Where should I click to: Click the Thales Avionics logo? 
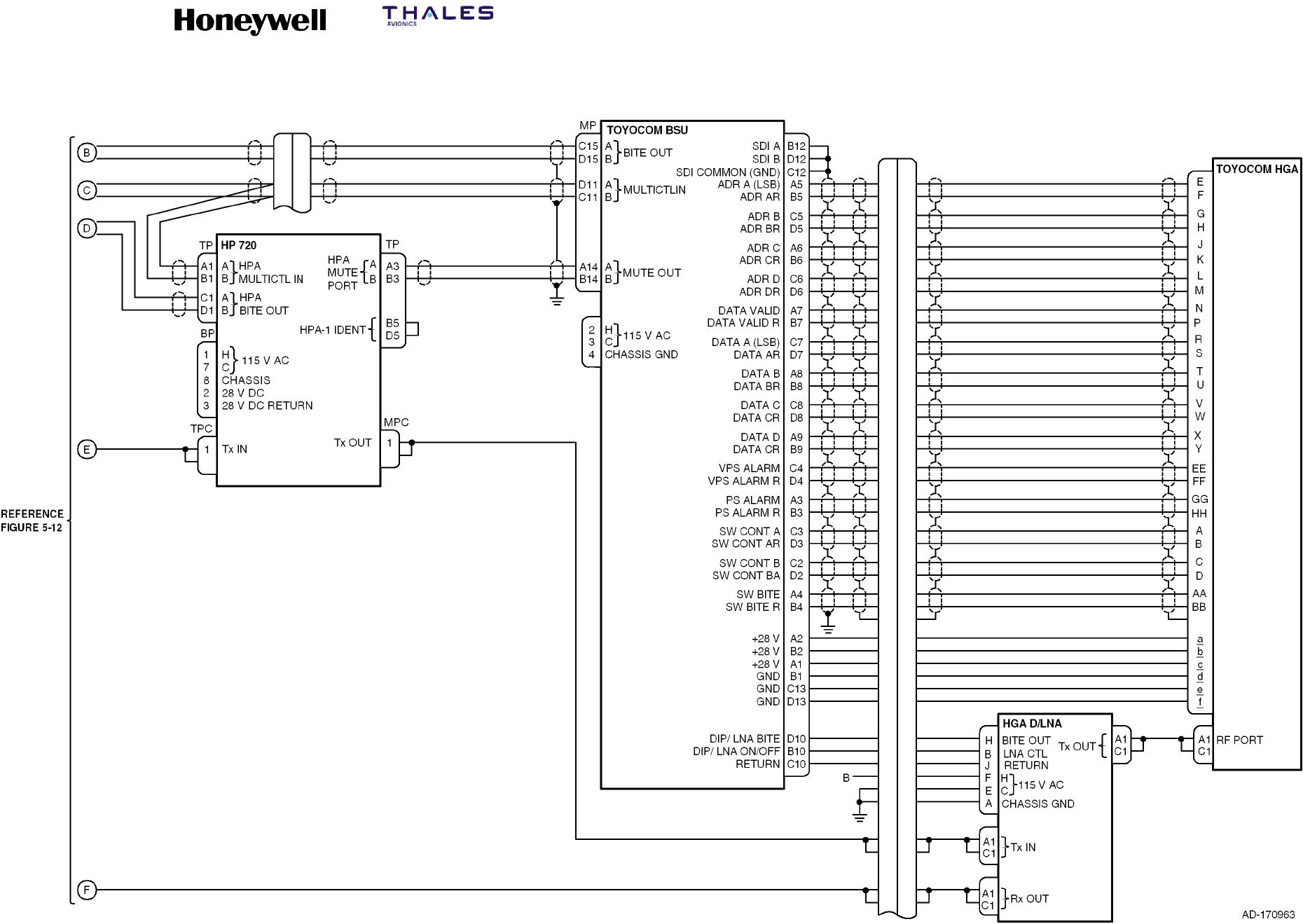click(x=437, y=15)
